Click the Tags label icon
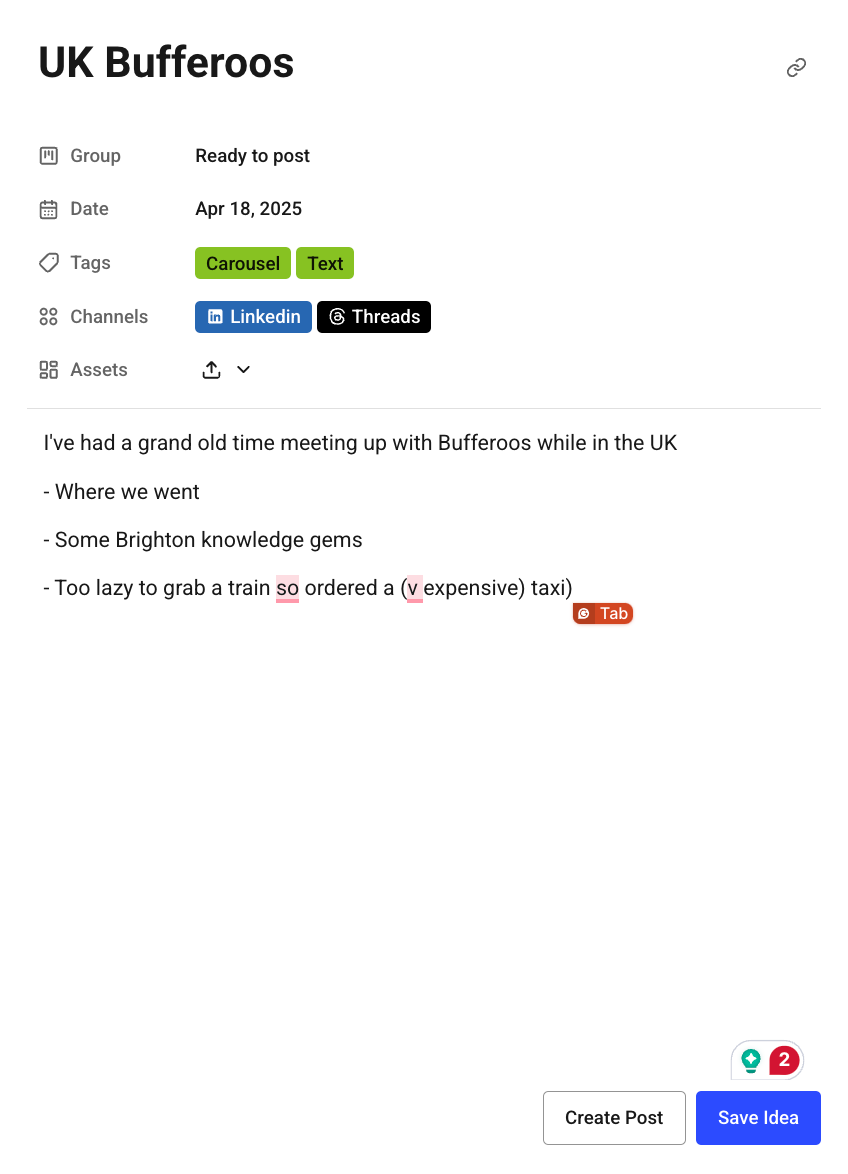This screenshot has height=1174, width=848. click(x=49, y=263)
